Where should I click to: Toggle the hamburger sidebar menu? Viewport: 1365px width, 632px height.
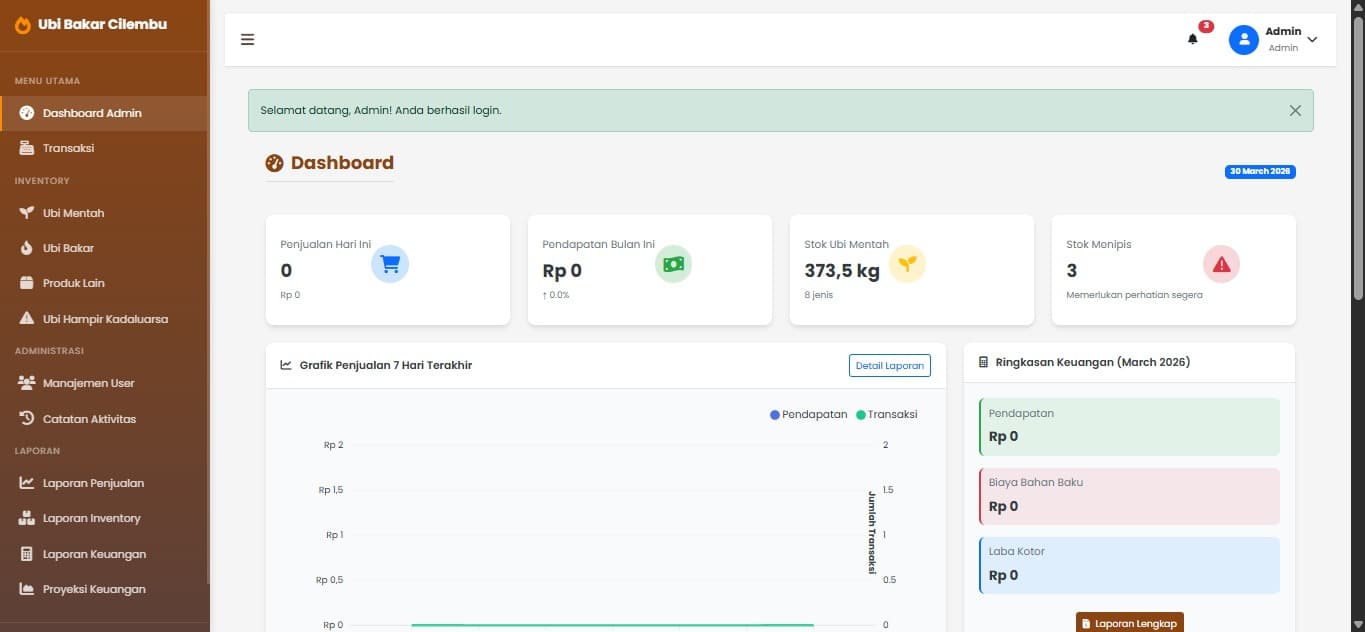pyautogui.click(x=247, y=39)
